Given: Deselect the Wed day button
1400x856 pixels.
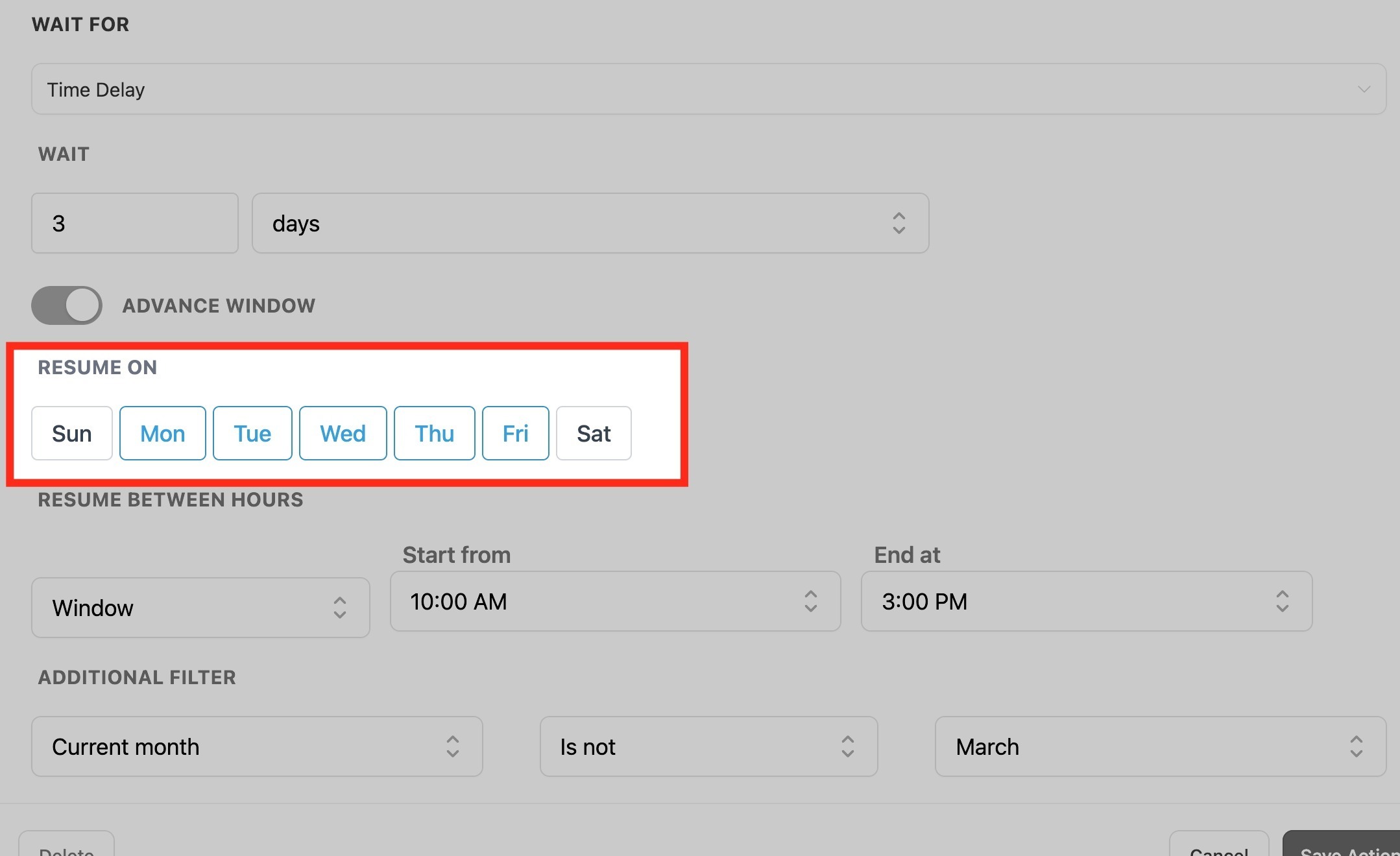Looking at the screenshot, I should (x=343, y=433).
